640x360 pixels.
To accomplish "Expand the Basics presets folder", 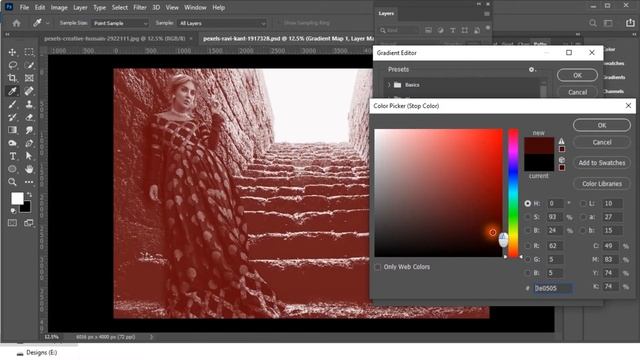I will (389, 85).
